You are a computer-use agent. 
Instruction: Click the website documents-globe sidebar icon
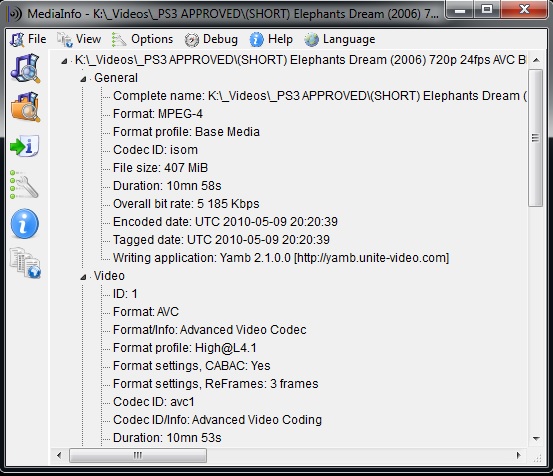pyautogui.click(x=25, y=263)
